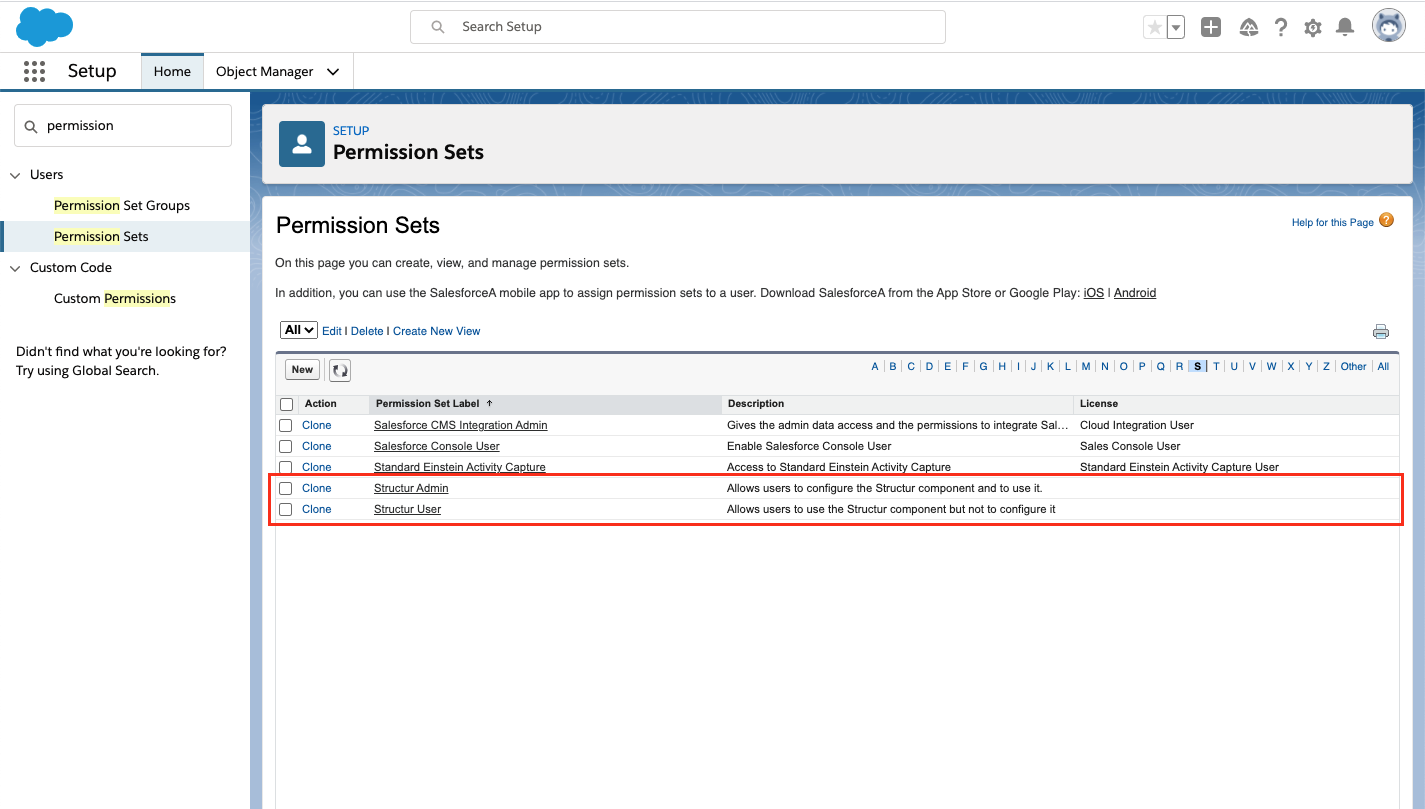Clone Standard Einstein Activity Capture set
This screenshot has width=1425, height=809.
(x=316, y=468)
